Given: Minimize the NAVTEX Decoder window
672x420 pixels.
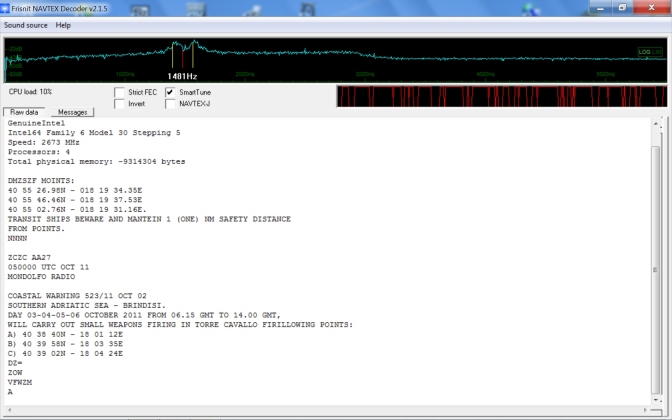Looking at the screenshot, I should pyautogui.click(x=600, y=7).
